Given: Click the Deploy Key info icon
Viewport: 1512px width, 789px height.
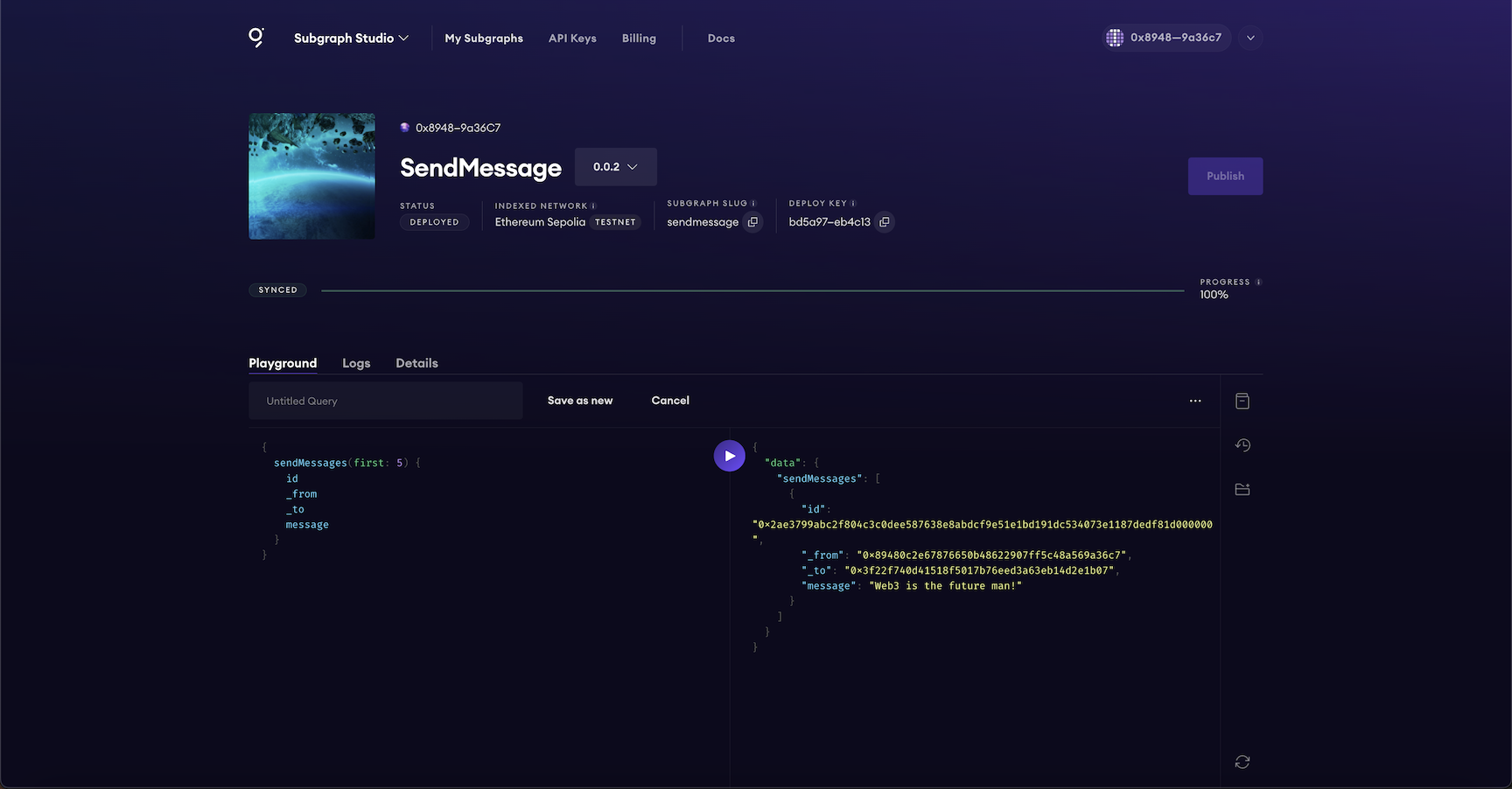Looking at the screenshot, I should tap(853, 204).
